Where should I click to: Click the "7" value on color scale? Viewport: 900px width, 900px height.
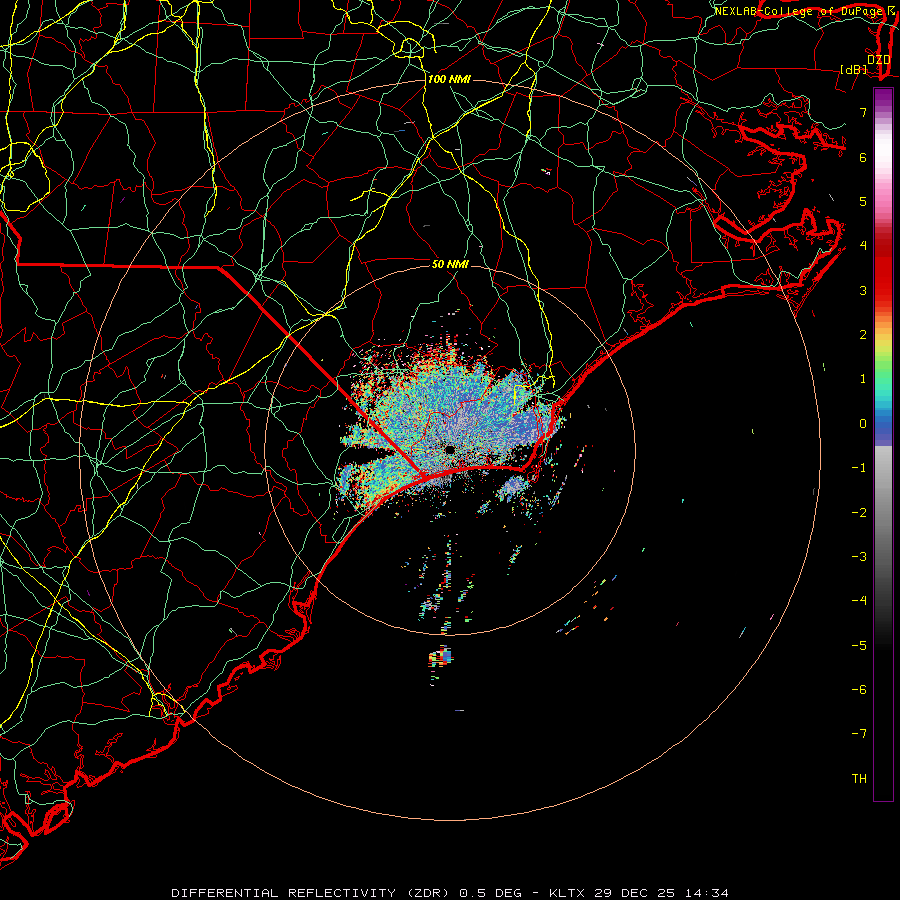pos(863,112)
